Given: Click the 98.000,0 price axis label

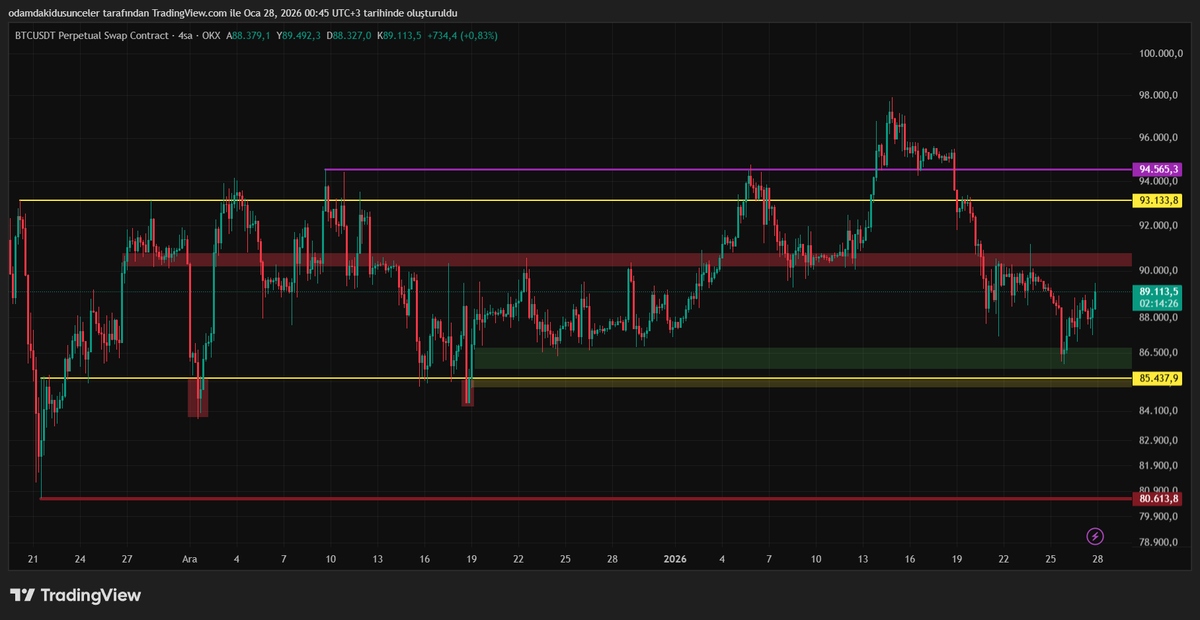Looking at the screenshot, I should (1160, 96).
